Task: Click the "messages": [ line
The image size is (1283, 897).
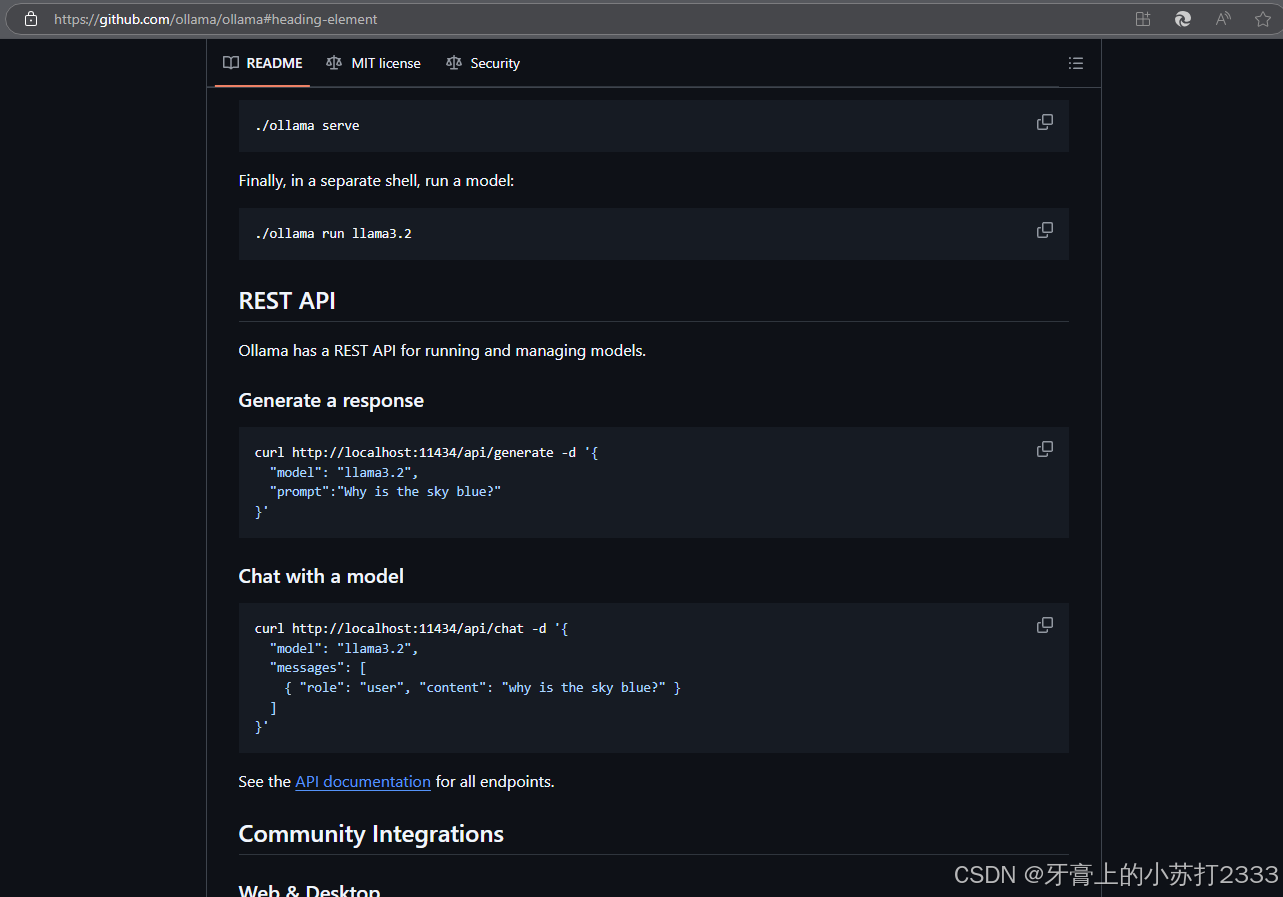Action: 318,667
